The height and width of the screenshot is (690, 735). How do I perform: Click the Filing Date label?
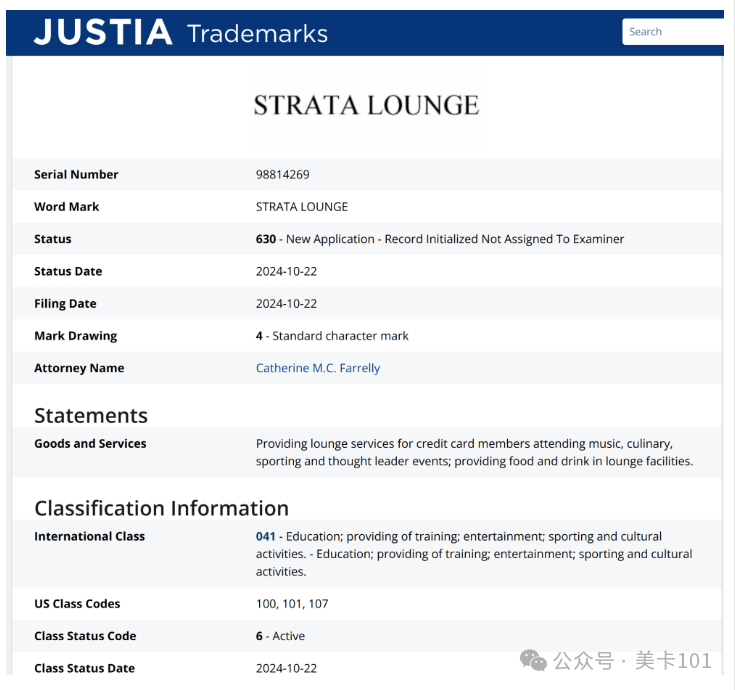click(x=65, y=304)
